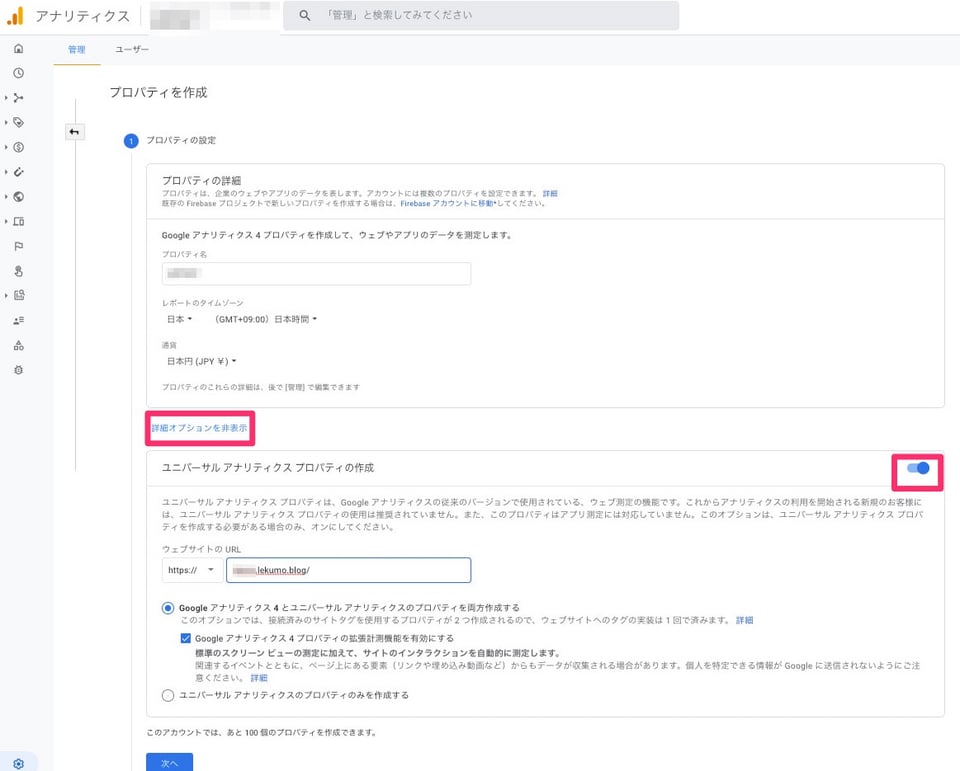Open the dollar-sign monetization sidebar icon
Viewport: 960px width, 771px height.
click(x=19, y=147)
